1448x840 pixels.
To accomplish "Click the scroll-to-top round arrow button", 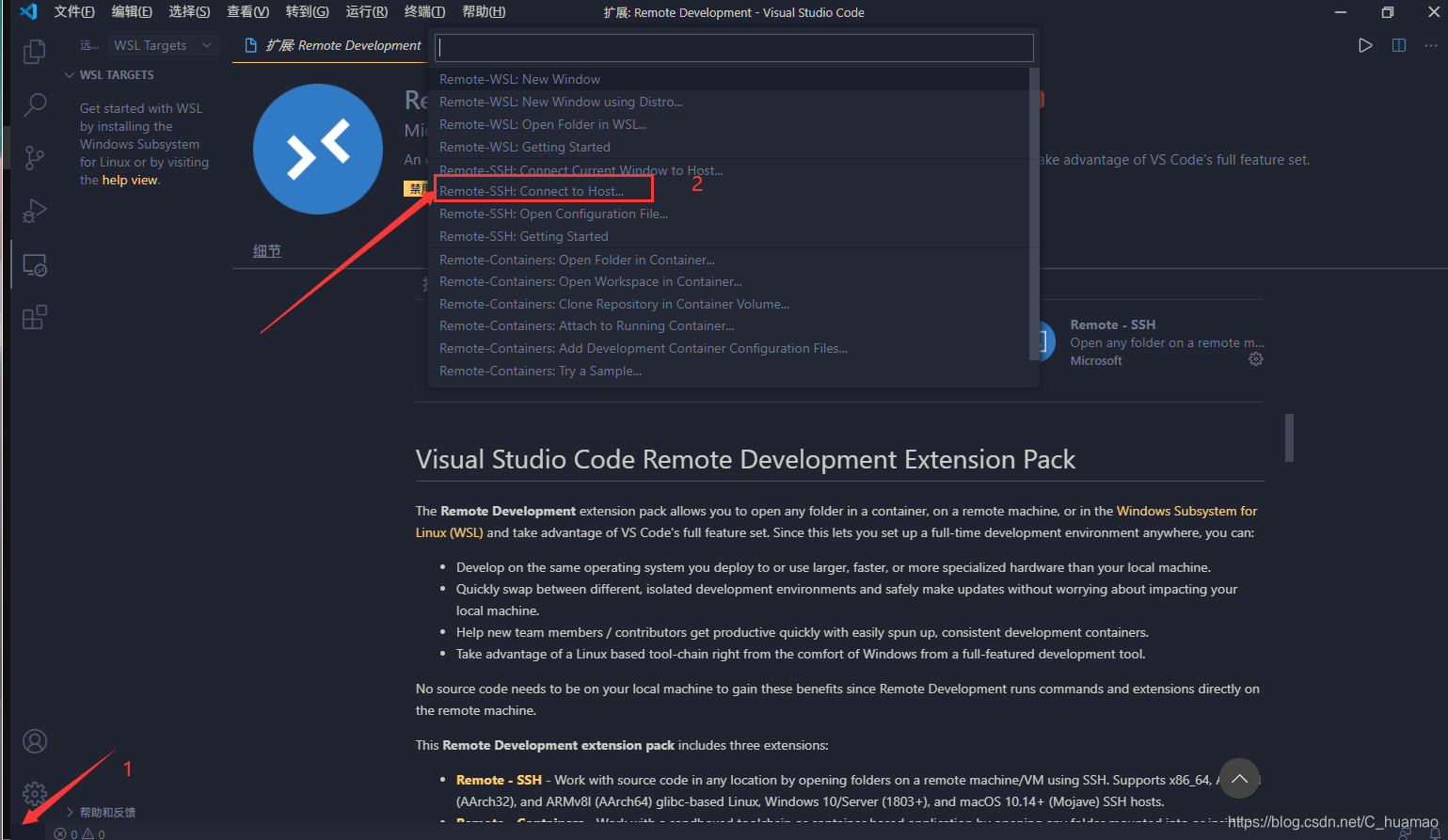I will (x=1239, y=778).
